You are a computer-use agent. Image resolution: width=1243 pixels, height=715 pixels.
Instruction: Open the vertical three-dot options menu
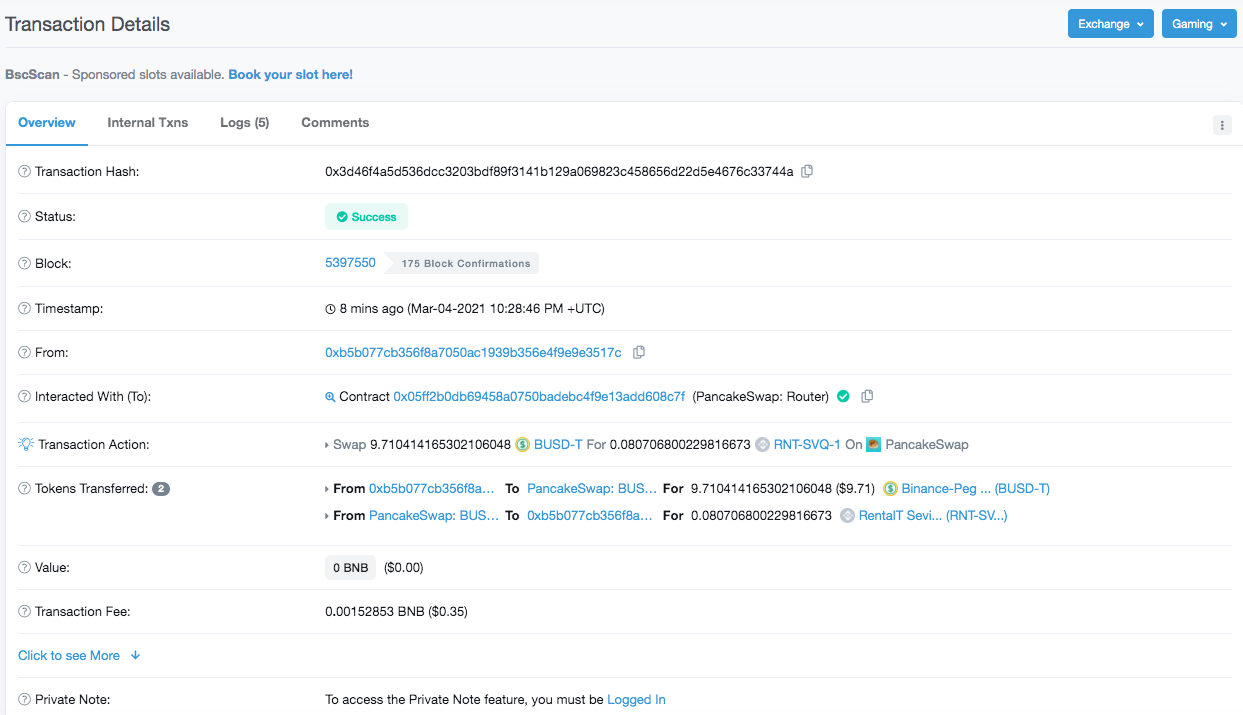pos(1222,125)
